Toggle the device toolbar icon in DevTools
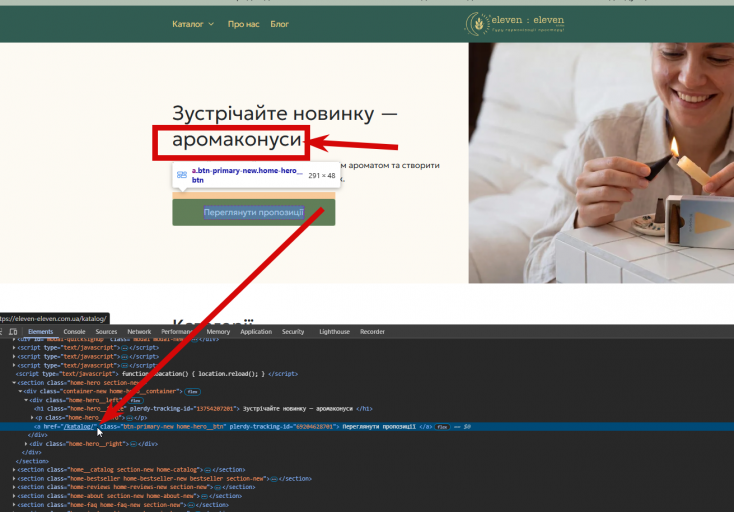The height and width of the screenshot is (512, 734). coord(13,331)
